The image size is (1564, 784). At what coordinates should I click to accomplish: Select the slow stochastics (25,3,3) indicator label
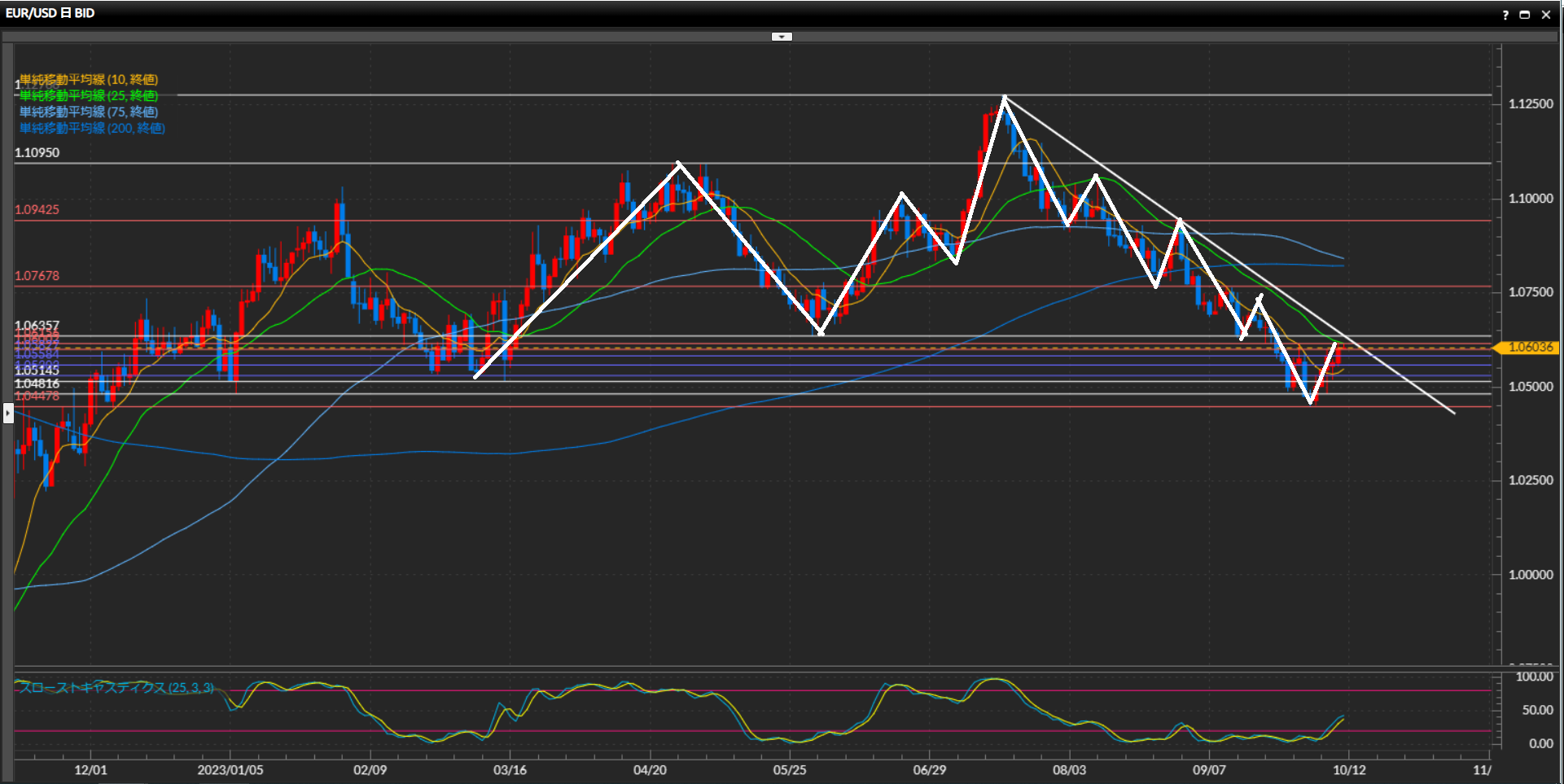click(116, 688)
